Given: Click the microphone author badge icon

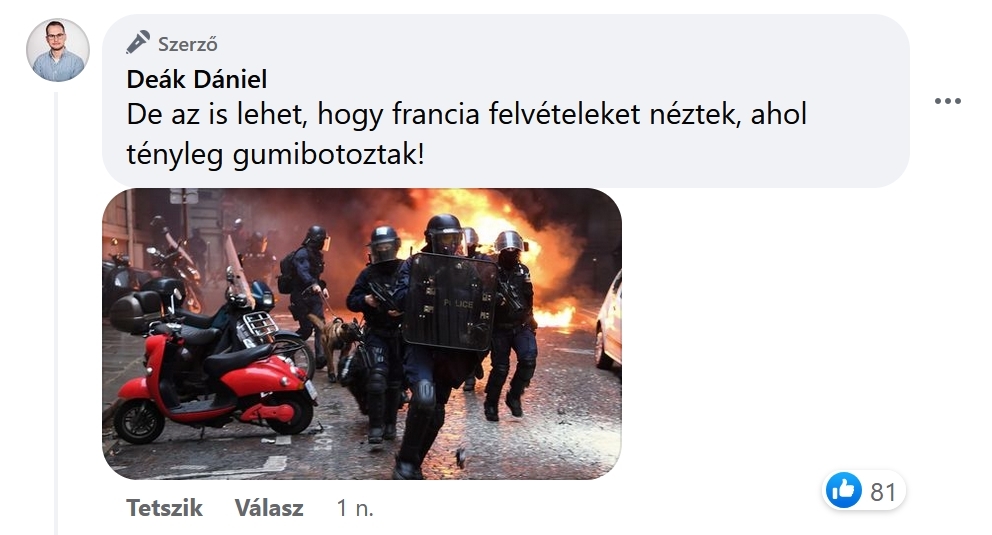Looking at the screenshot, I should pos(138,43).
